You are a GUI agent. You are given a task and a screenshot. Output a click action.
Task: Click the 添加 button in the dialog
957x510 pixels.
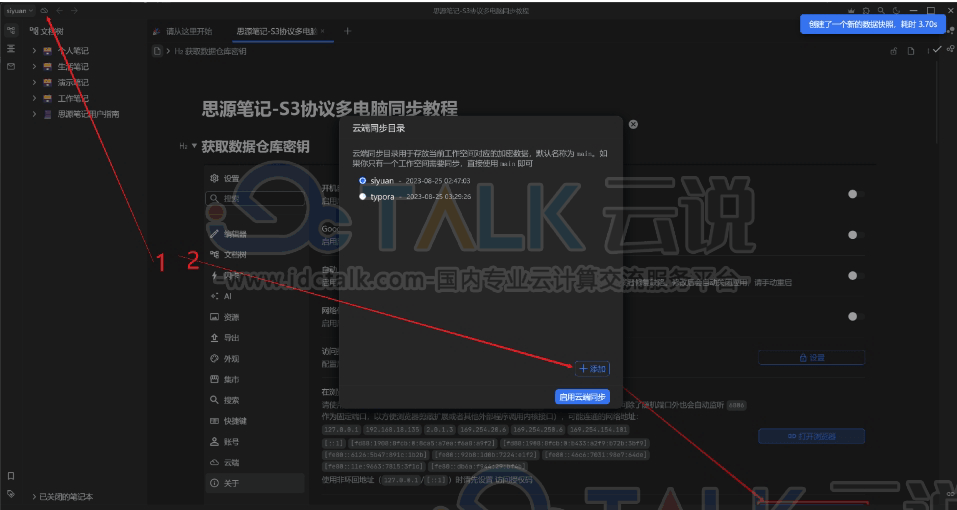592,368
